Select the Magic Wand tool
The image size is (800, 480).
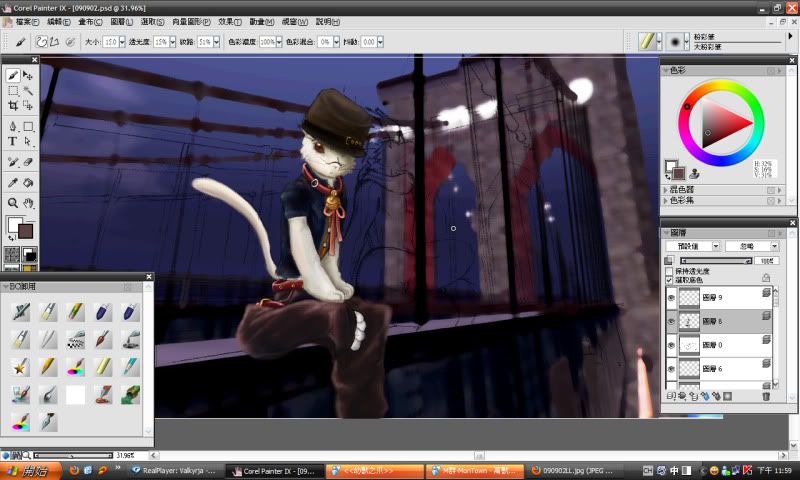(x=28, y=91)
